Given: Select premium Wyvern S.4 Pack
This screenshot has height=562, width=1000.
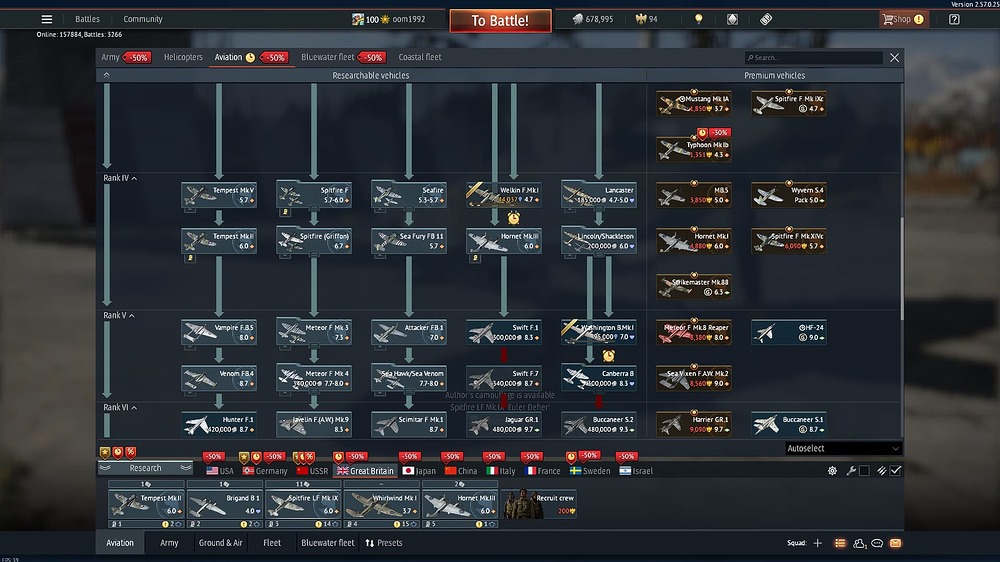Looking at the screenshot, I should tap(789, 195).
